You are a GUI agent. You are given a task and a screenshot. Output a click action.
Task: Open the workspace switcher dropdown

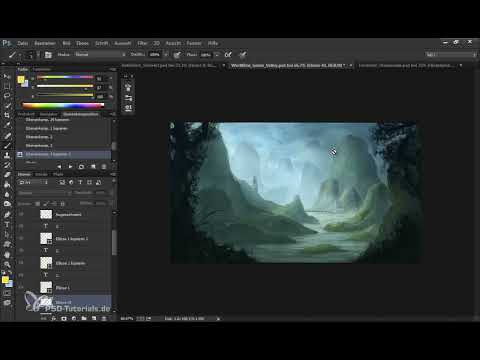point(451,55)
